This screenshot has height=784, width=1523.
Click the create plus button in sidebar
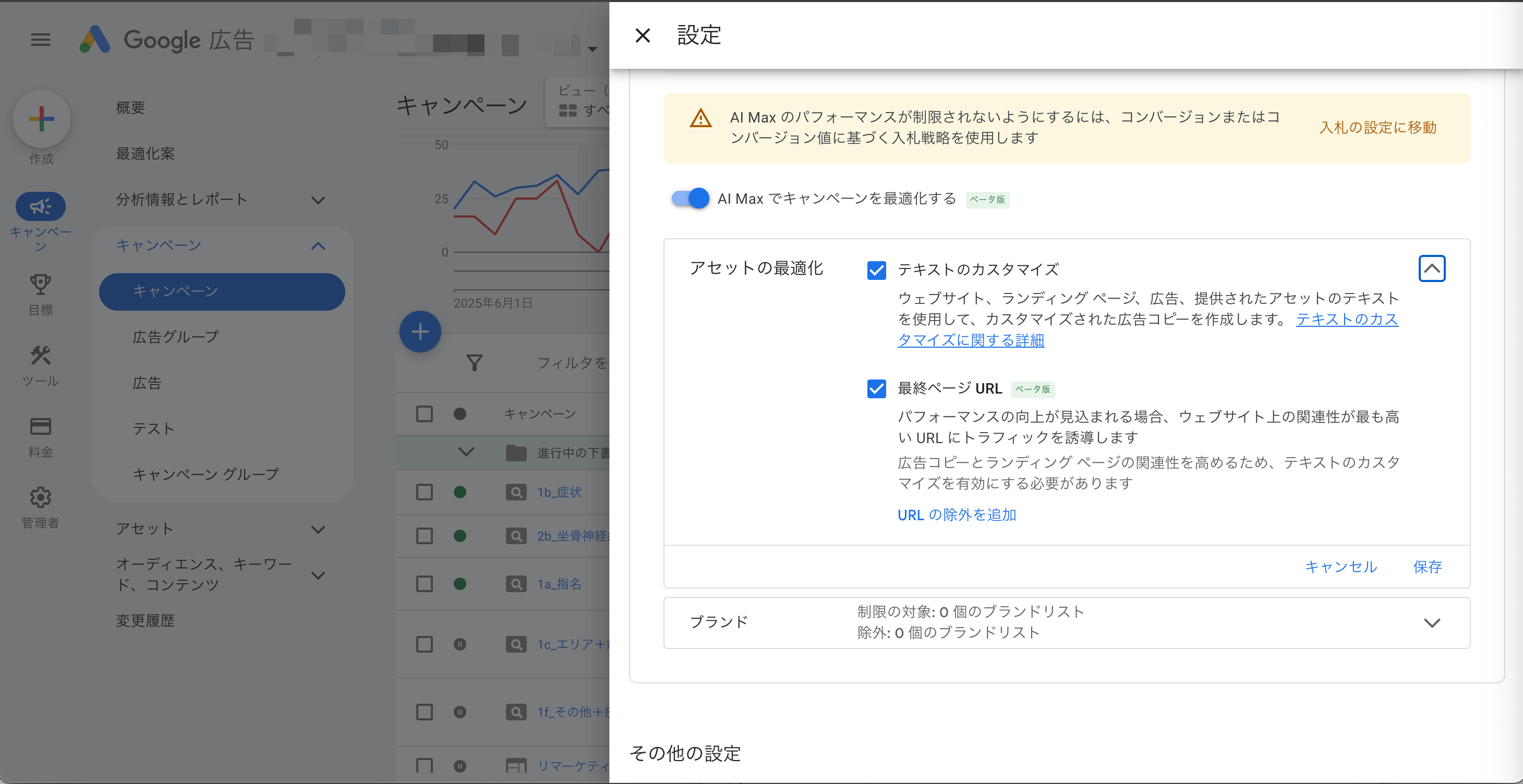pos(41,119)
